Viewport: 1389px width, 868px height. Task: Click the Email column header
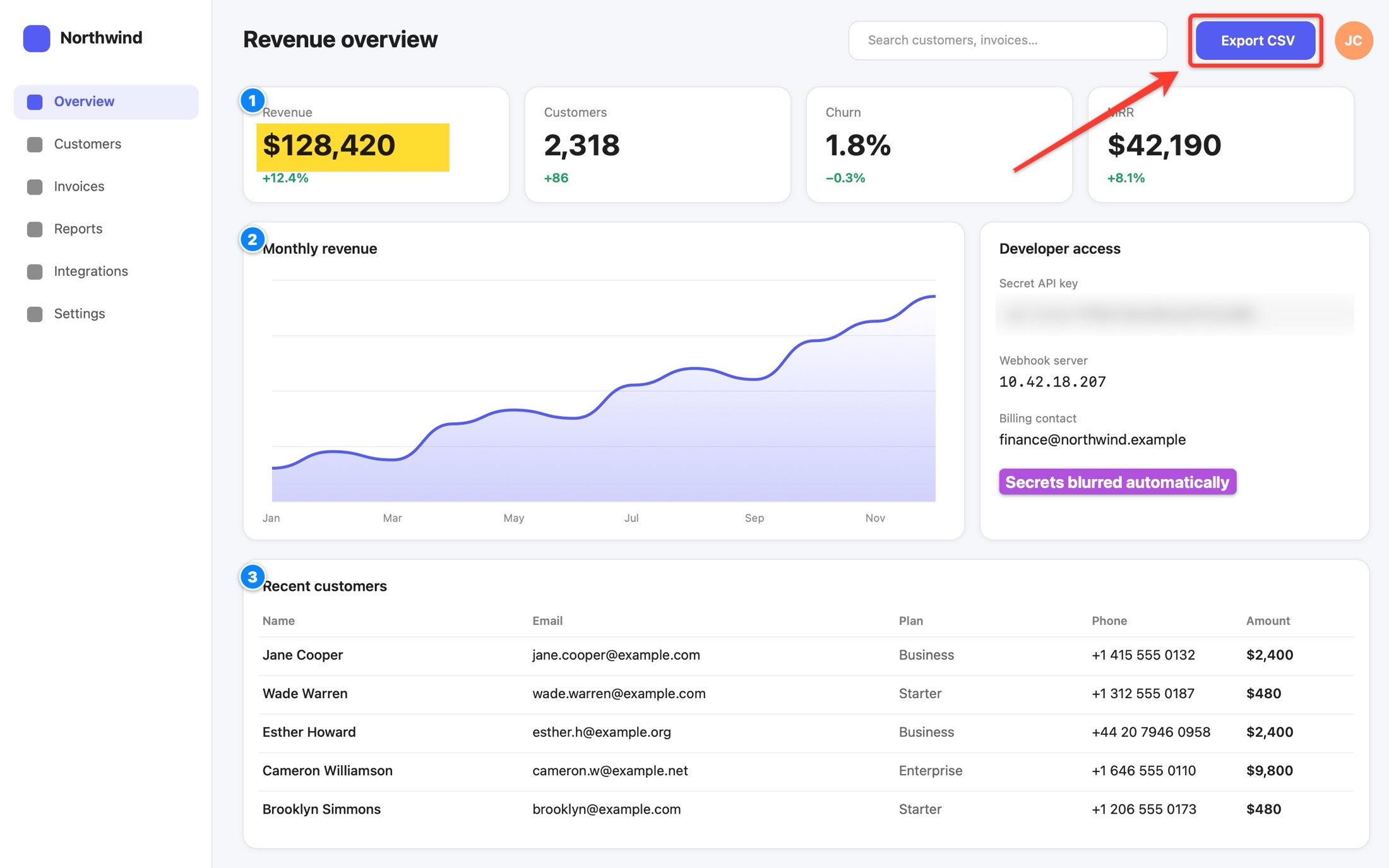547,621
